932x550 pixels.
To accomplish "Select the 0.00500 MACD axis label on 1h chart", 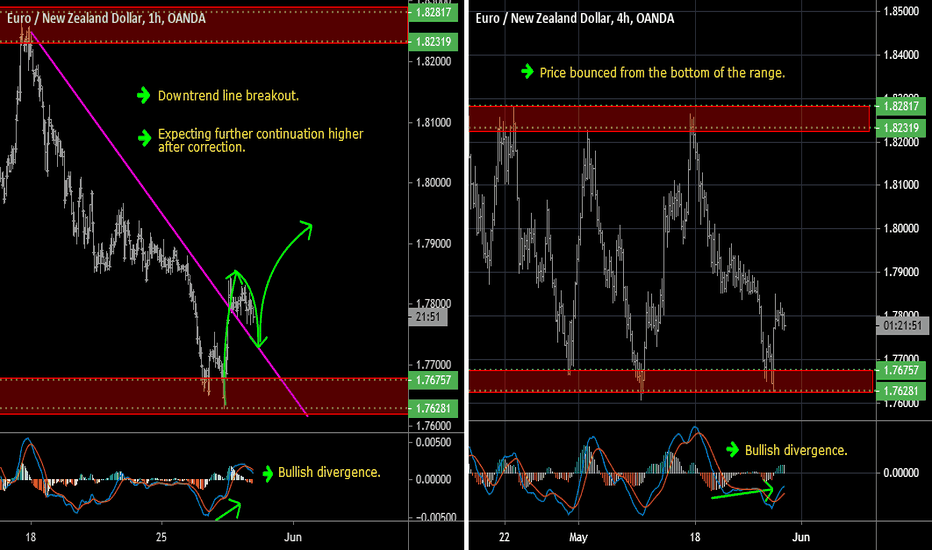I will [x=433, y=442].
